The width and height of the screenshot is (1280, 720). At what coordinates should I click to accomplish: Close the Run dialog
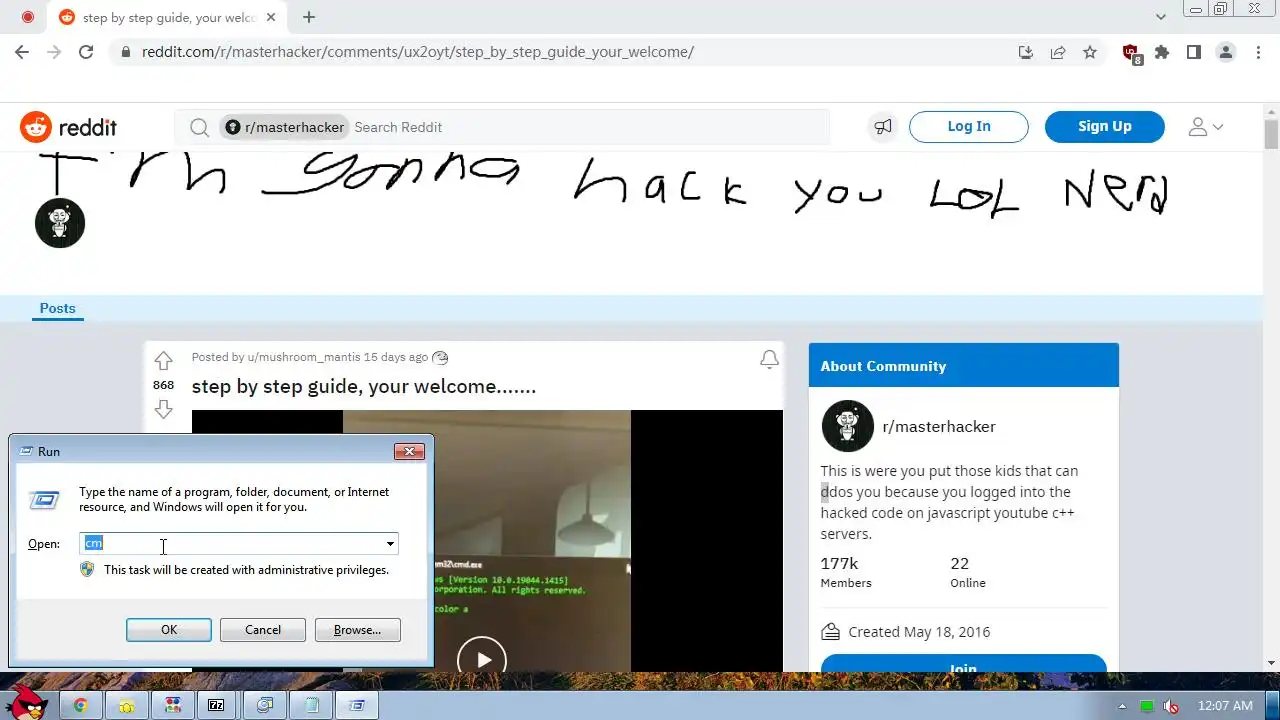(409, 452)
